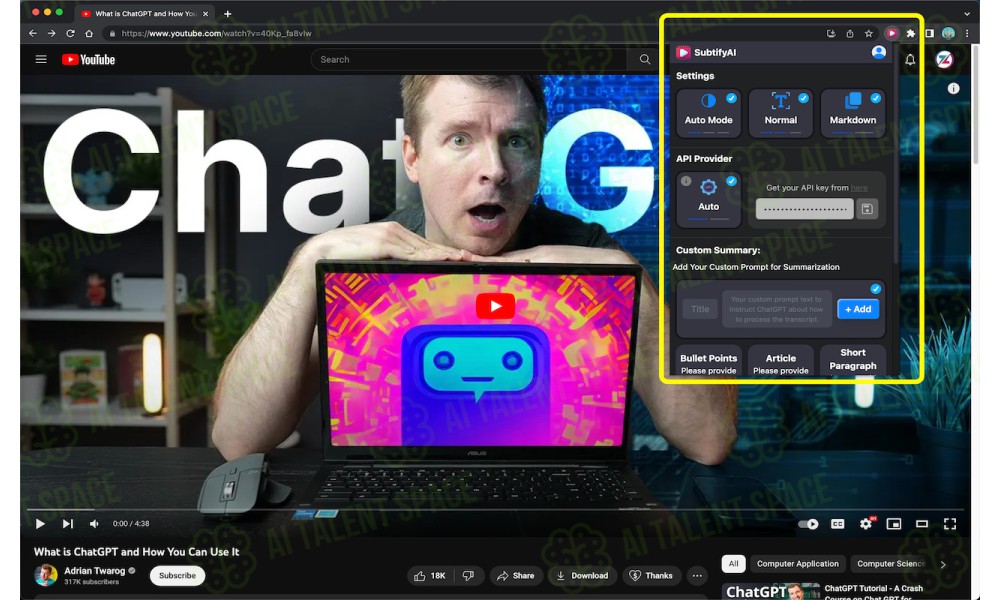Click the video info card icon

point(953,89)
